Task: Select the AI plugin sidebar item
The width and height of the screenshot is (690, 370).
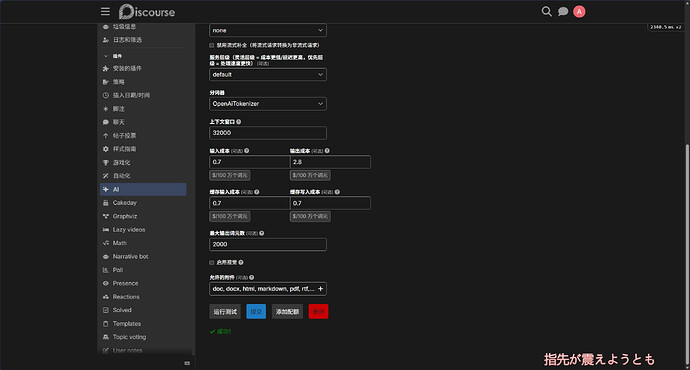Action: 143,189
